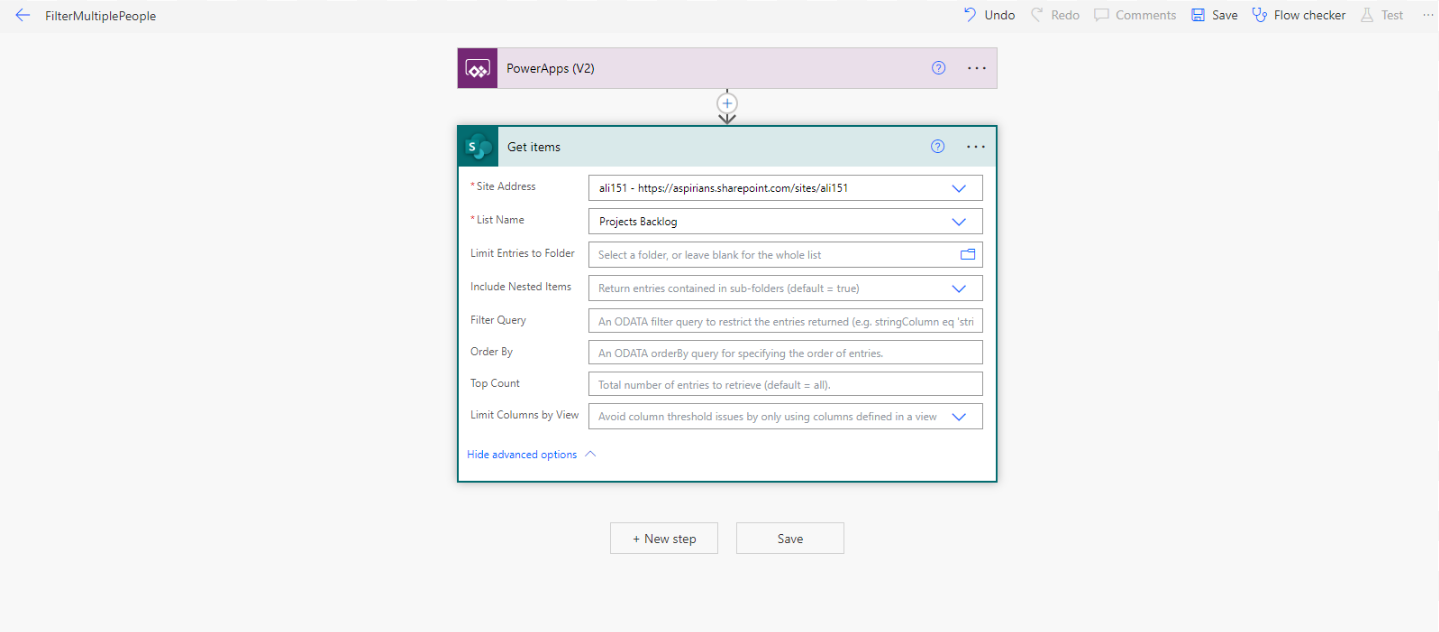Click the Site Address label

[x=505, y=186]
